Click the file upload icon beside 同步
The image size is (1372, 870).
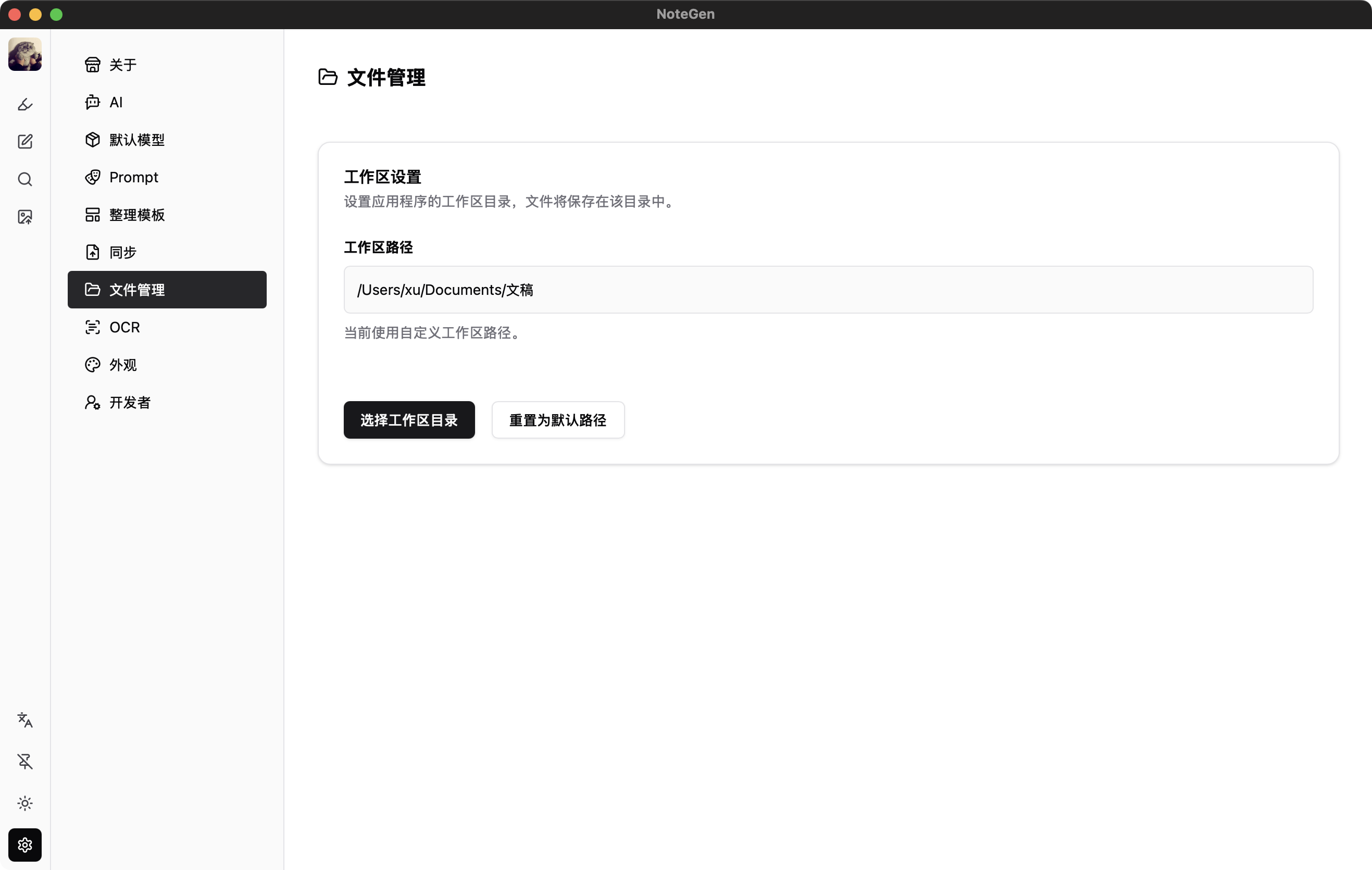tap(92, 252)
